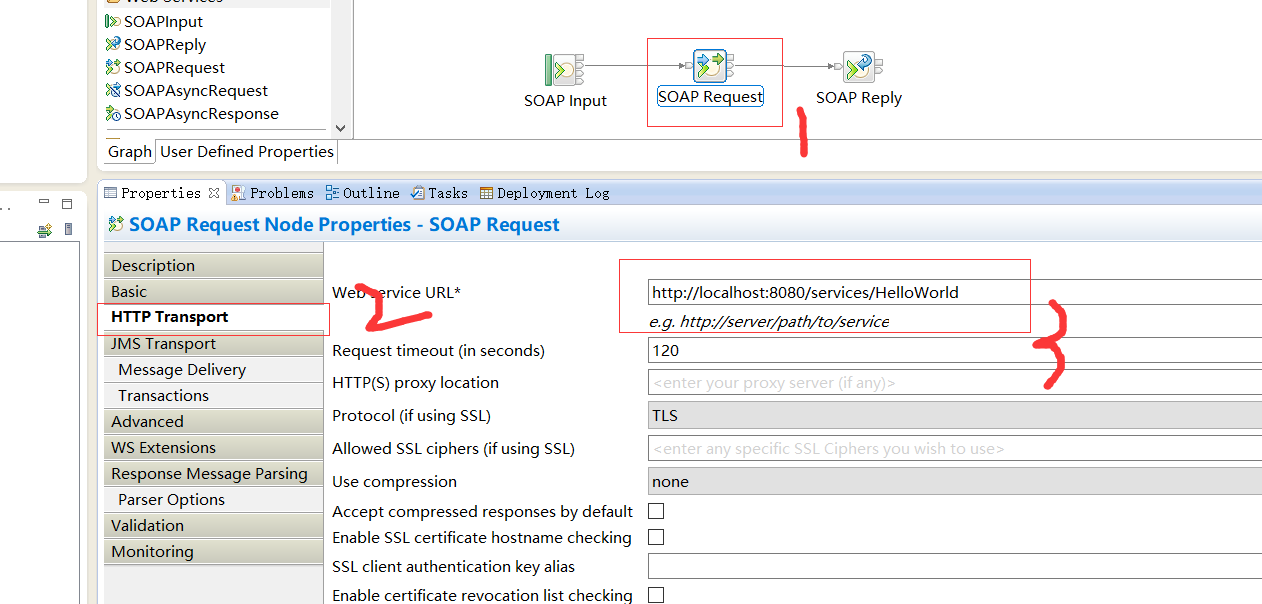
Task: Click the 'Web service URL*' label
Action: pos(396,292)
